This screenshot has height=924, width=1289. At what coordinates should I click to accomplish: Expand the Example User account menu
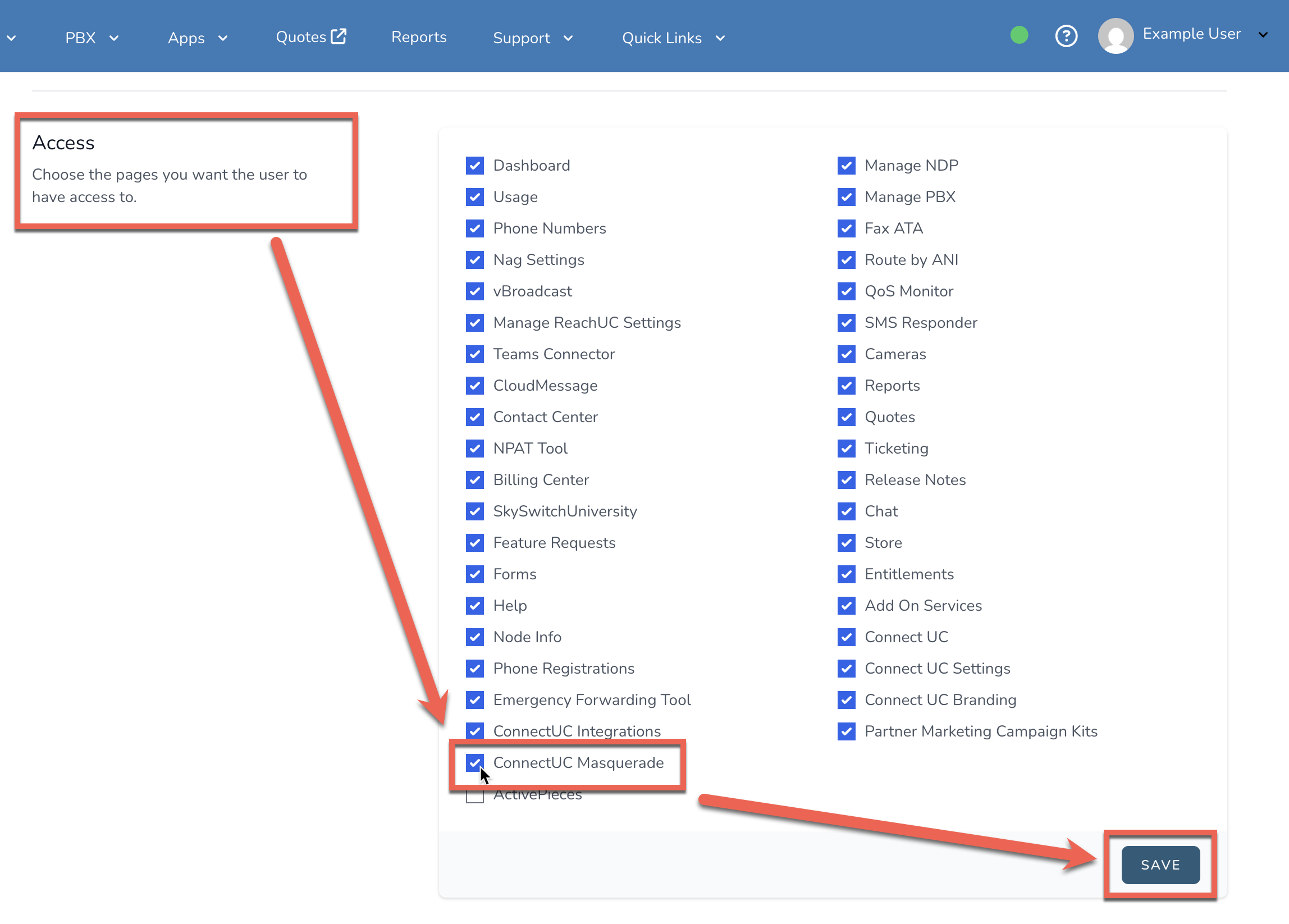click(1263, 35)
